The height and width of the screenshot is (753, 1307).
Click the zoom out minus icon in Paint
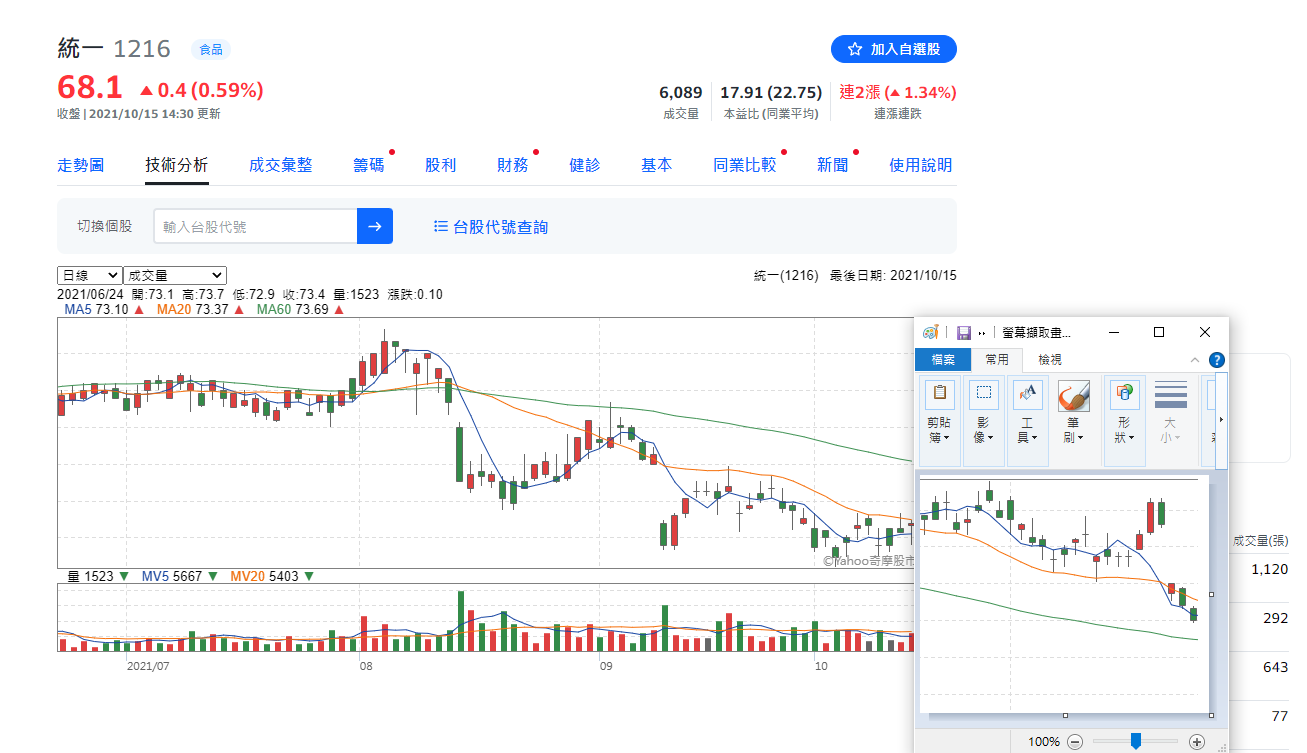[1075, 742]
